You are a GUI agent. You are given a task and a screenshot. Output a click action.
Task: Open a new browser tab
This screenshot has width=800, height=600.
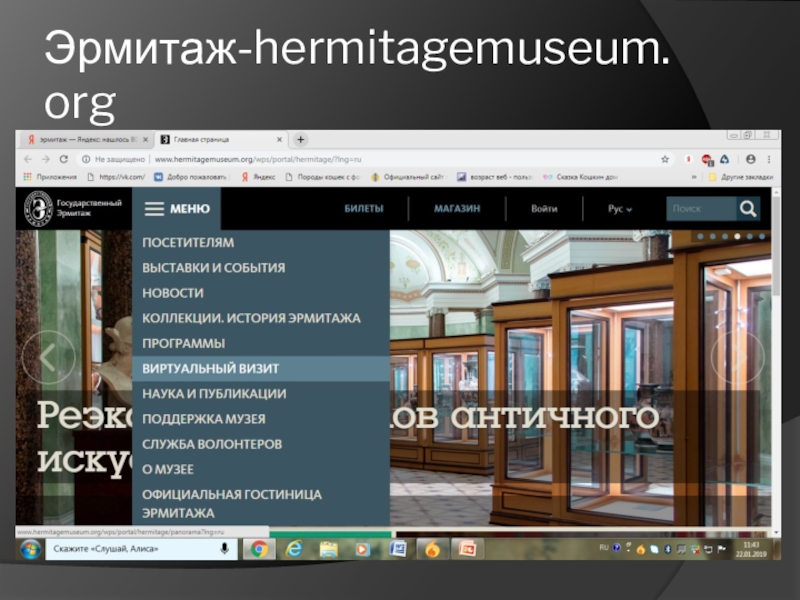(300, 140)
